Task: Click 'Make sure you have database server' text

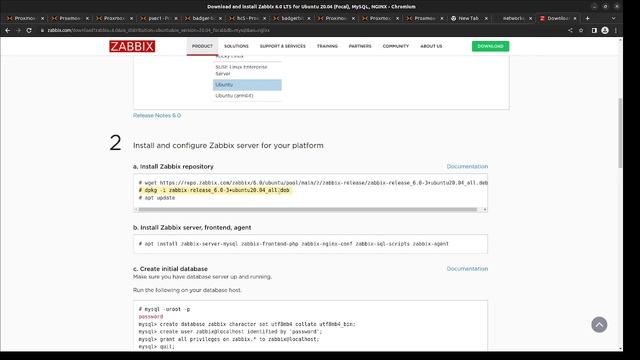Action: [202, 277]
